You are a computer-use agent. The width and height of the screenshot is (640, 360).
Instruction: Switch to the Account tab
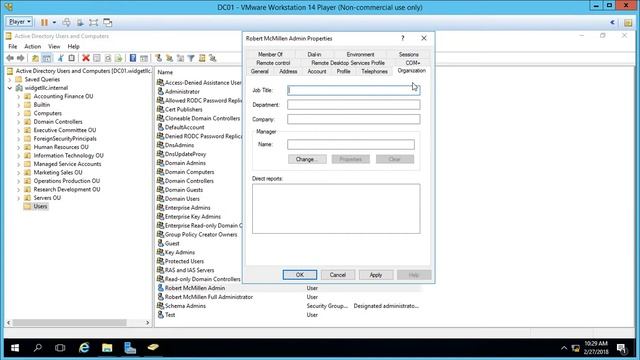tap(317, 71)
